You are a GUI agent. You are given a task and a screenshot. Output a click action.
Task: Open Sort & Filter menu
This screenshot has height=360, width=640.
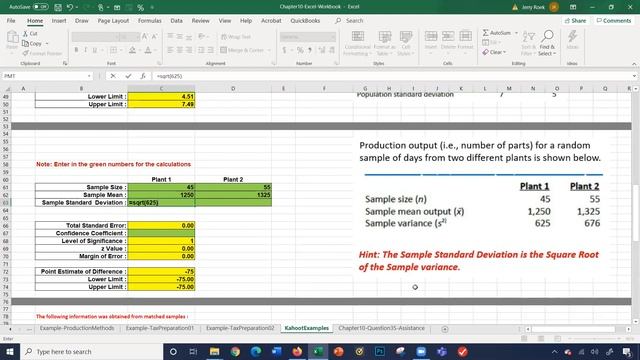528,43
